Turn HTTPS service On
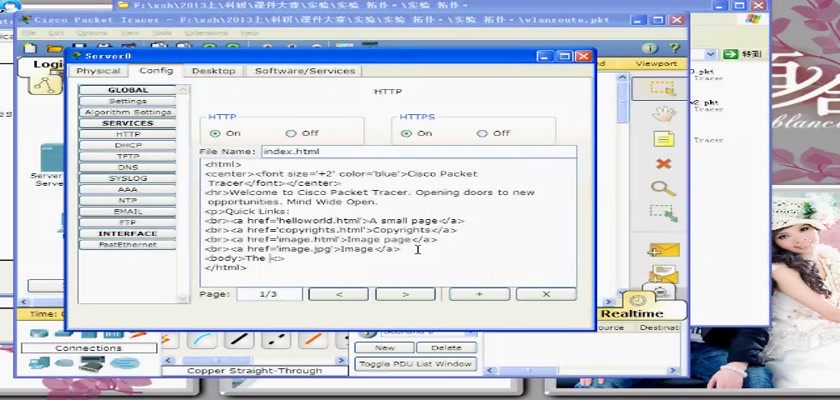 coord(406,133)
